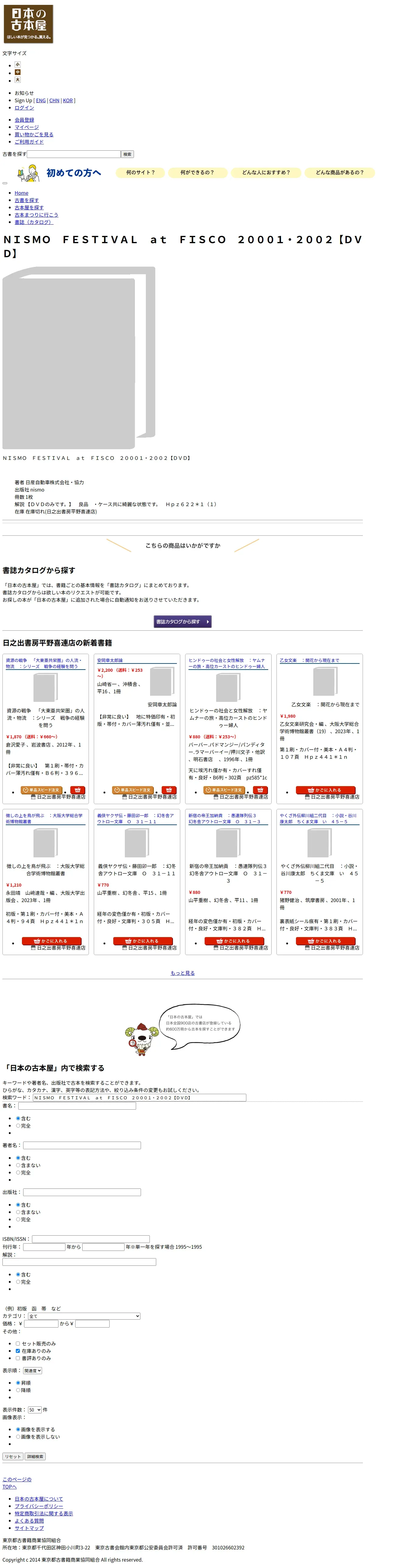Viewport: 408px width, 1568px height.
Task: Open どんな人におすすめ？ tab
Action: tap(266, 173)
